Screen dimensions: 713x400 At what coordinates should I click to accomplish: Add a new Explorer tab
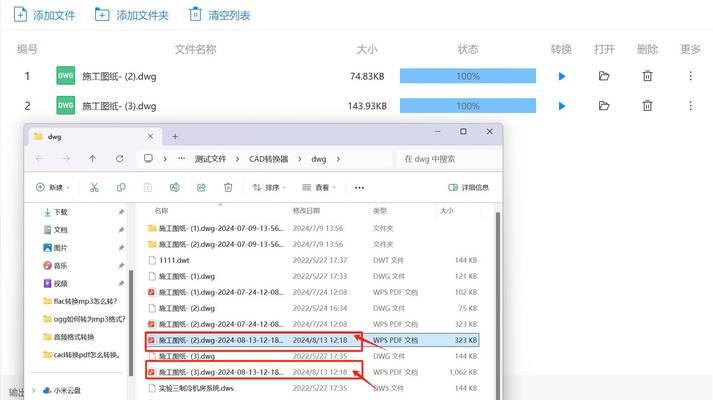[175, 136]
